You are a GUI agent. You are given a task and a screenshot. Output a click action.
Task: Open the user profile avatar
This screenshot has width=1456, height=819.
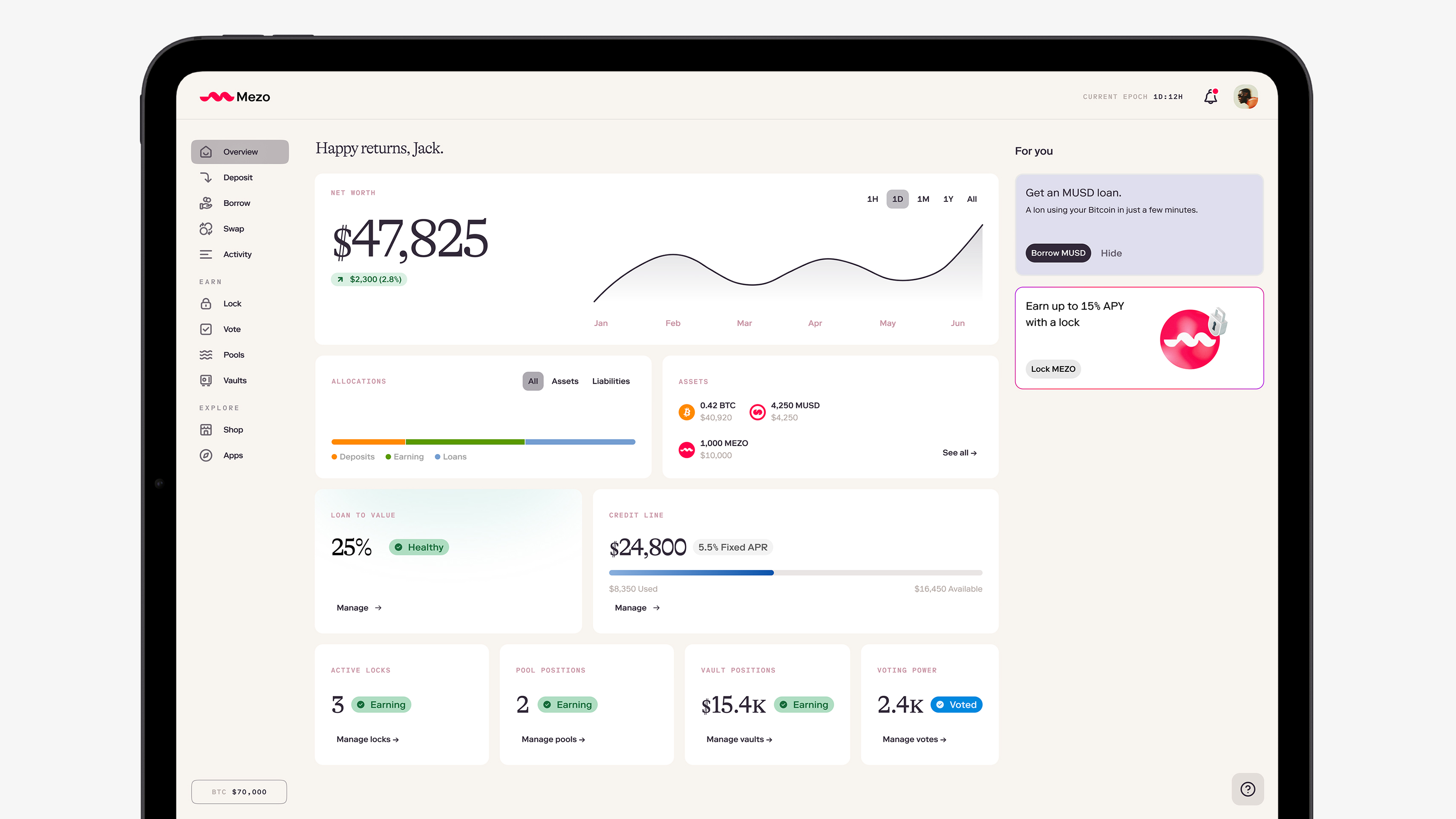click(1246, 97)
